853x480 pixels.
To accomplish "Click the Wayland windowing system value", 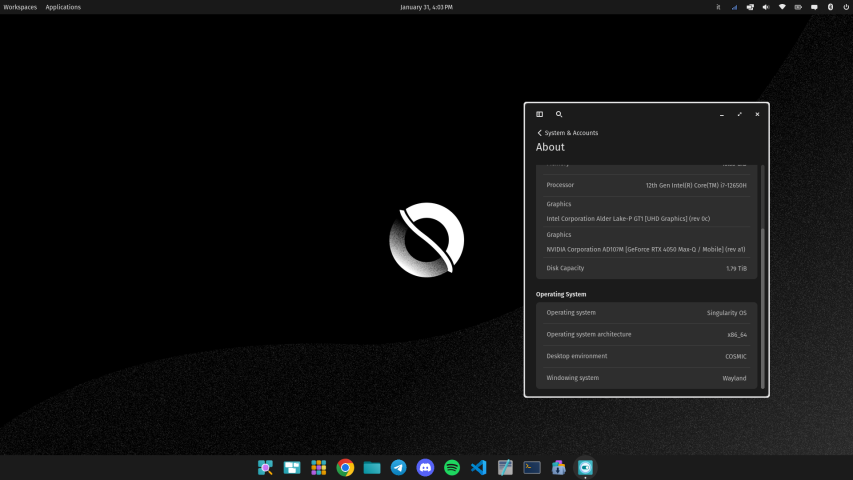I will (734, 378).
